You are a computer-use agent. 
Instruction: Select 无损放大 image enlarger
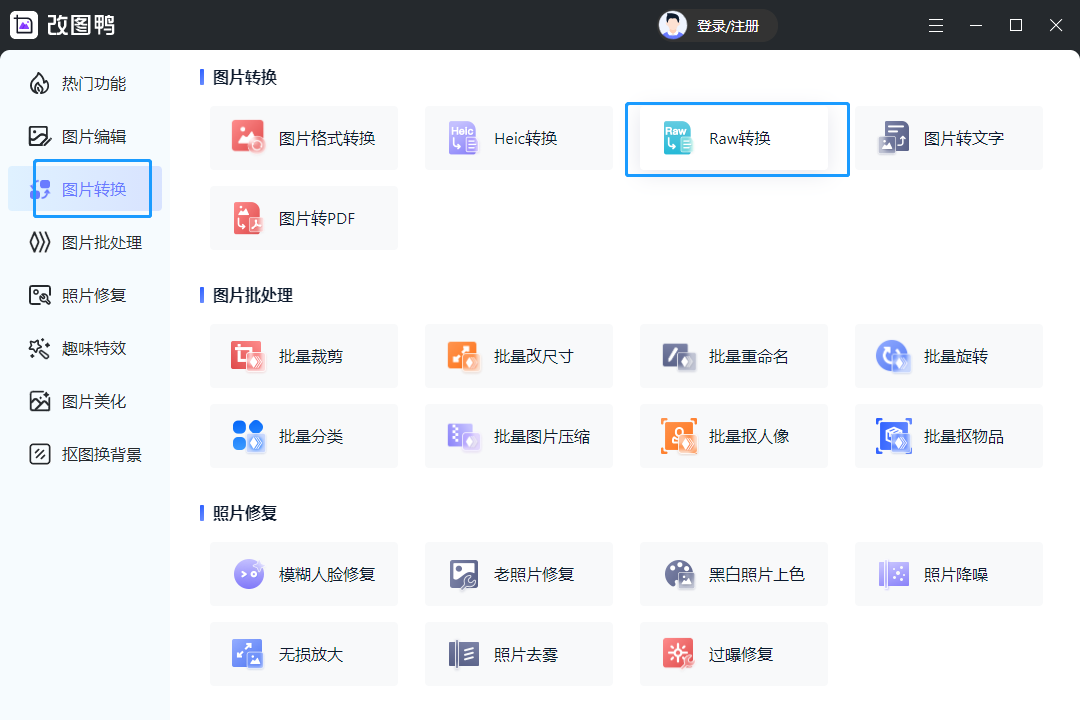tap(303, 654)
